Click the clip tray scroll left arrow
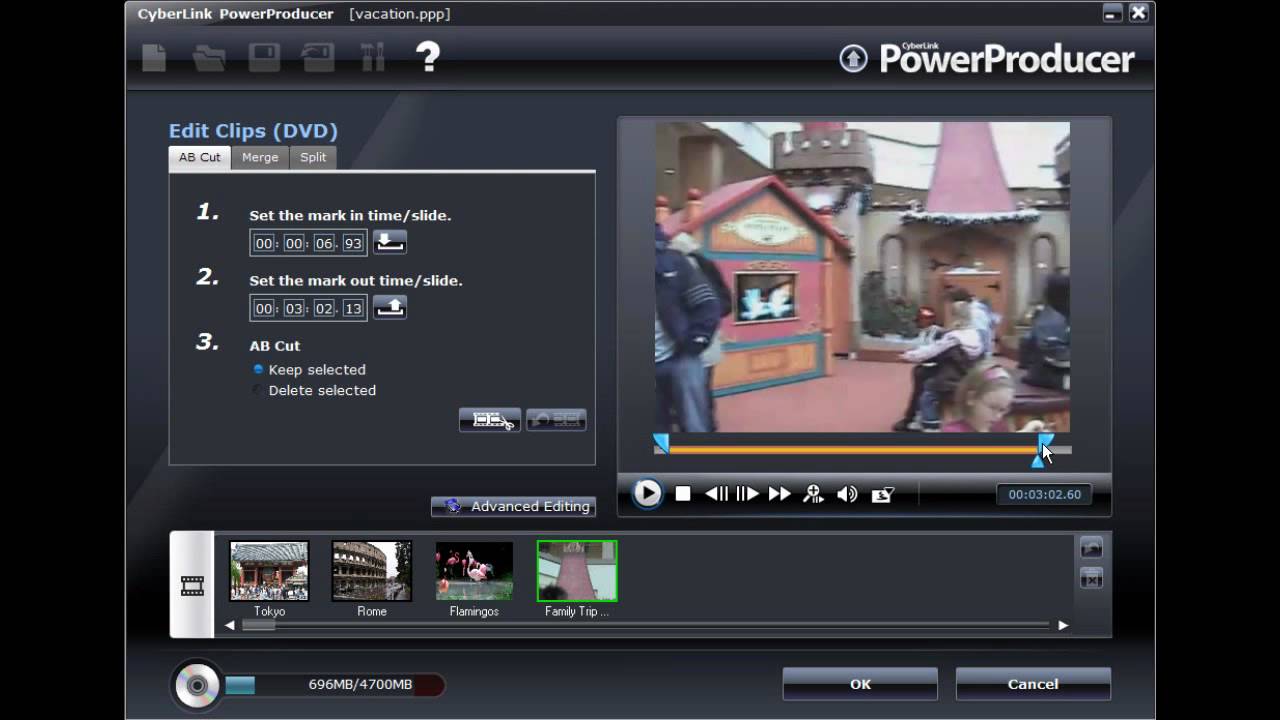1280x720 pixels. click(x=230, y=625)
